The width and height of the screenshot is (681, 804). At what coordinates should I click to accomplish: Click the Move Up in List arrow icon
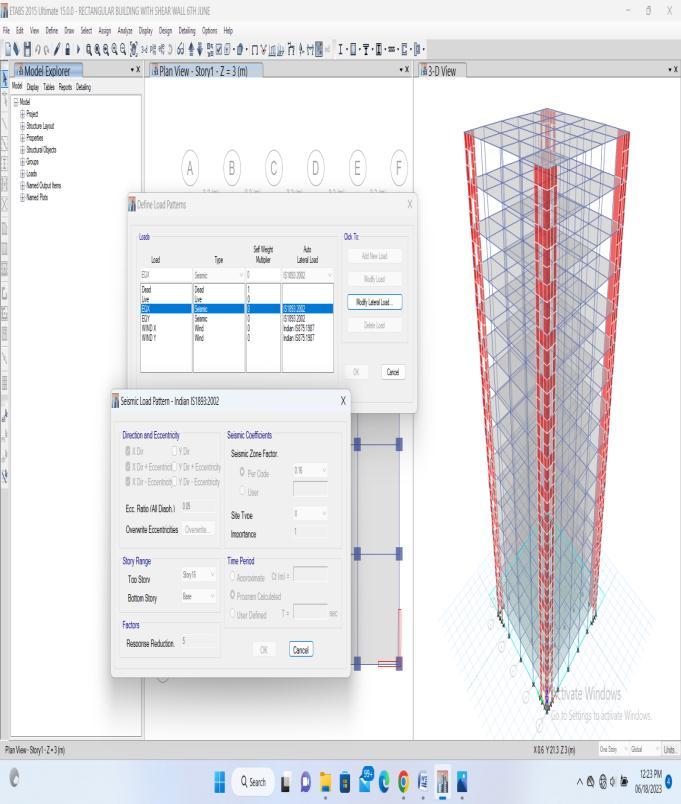[191, 49]
